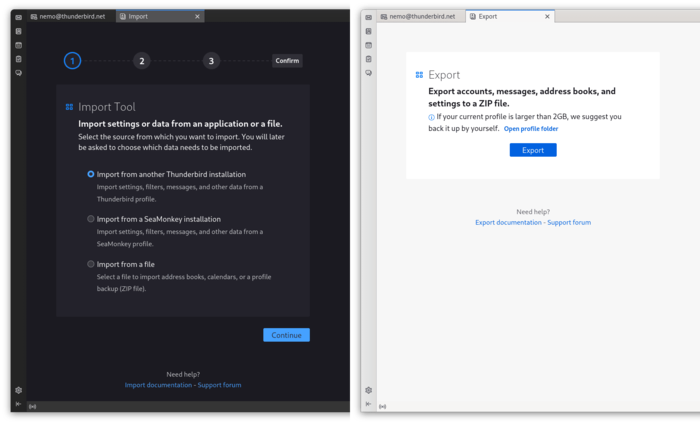Open Address Book in dark Import window
Image resolution: width=700 pixels, height=424 pixels.
tap(18, 31)
